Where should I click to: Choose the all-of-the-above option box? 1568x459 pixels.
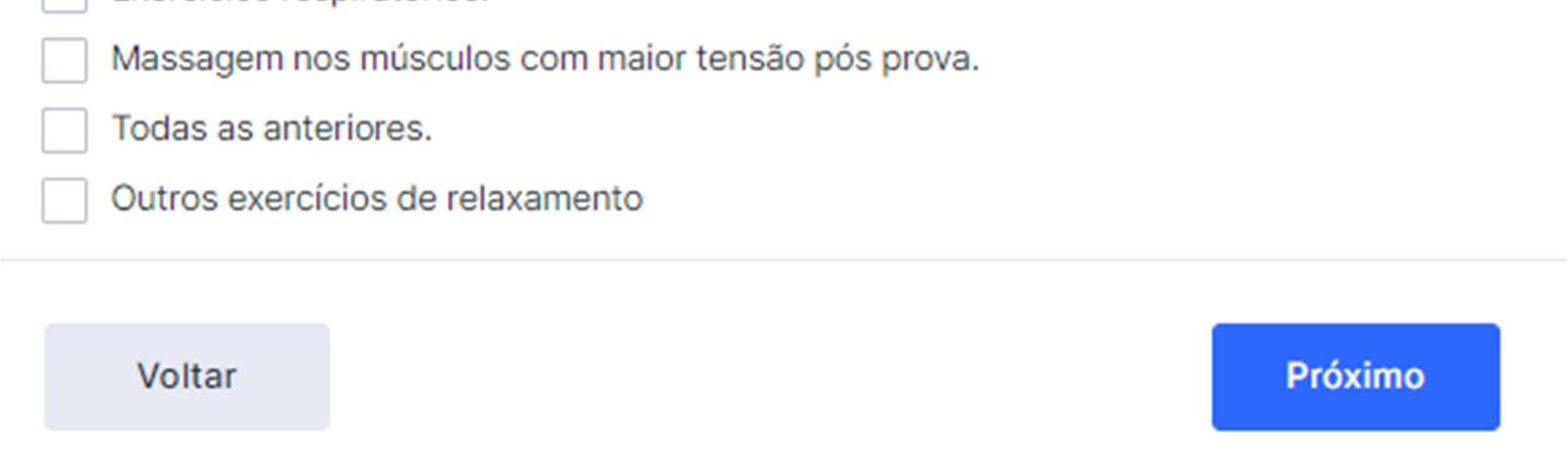(64, 130)
